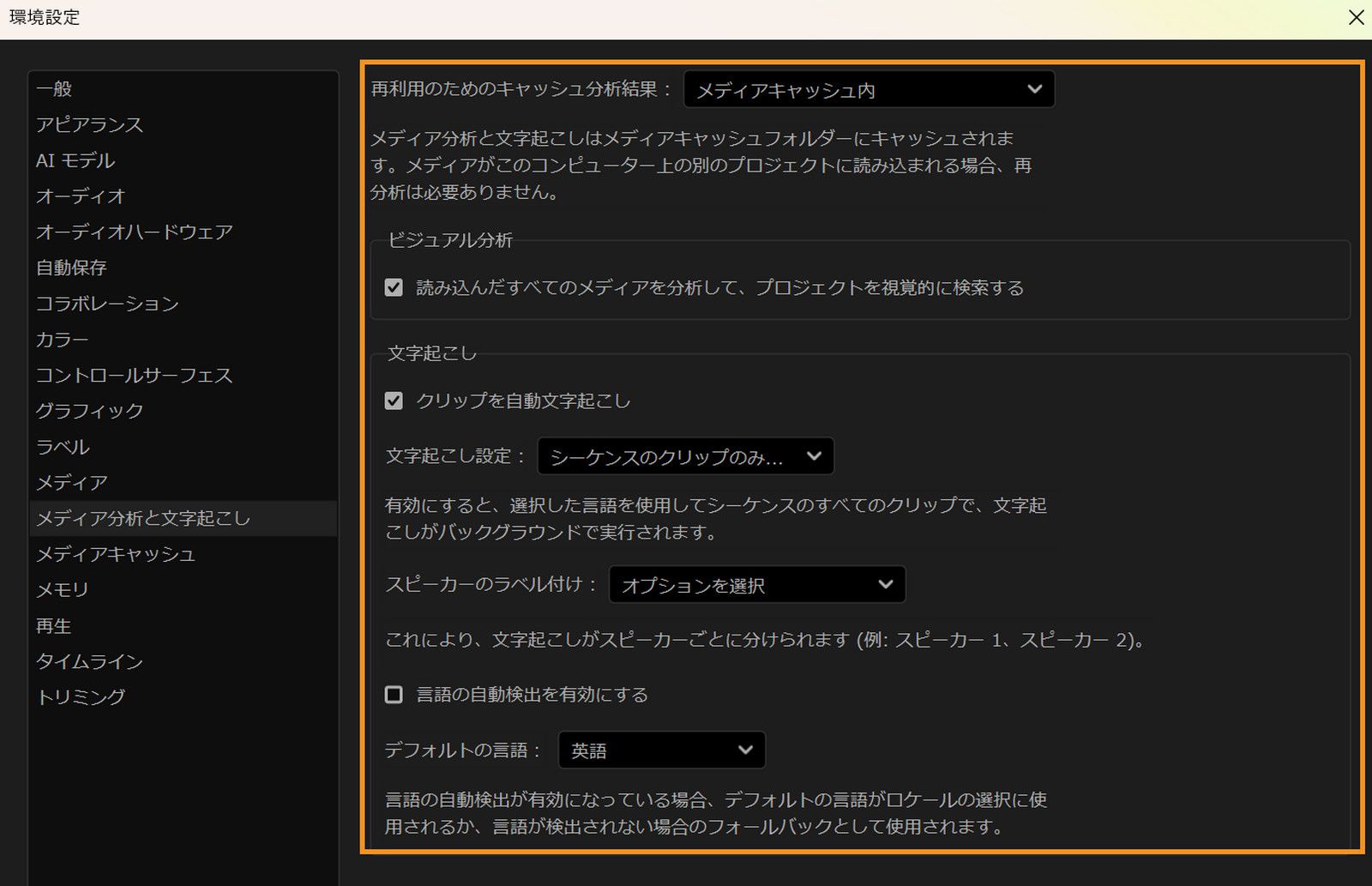The width and height of the screenshot is (1372, 886).
Task: Open the アピアランス settings page
Action: click(x=88, y=124)
